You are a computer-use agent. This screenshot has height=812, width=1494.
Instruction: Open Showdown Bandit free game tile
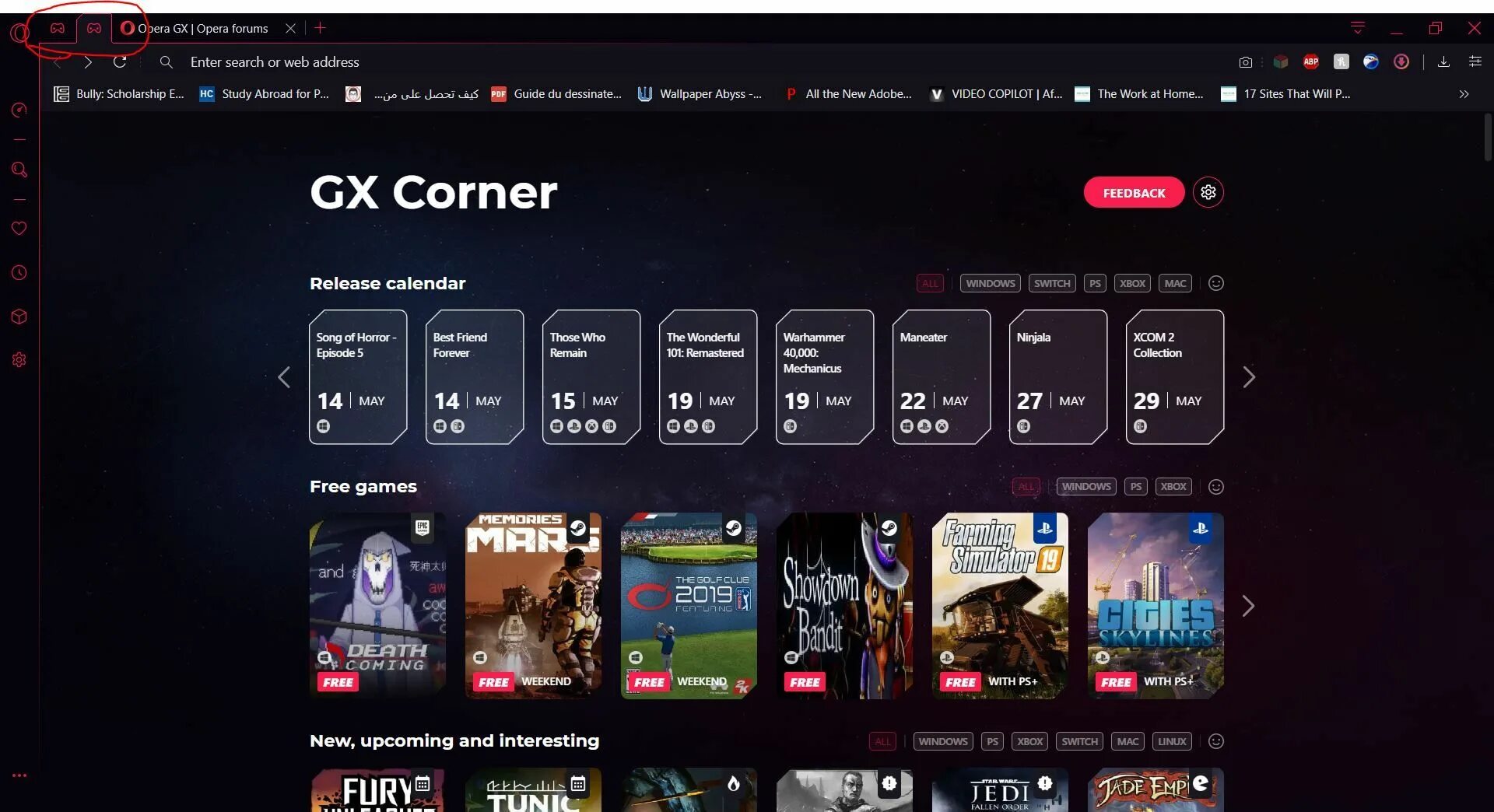(844, 605)
